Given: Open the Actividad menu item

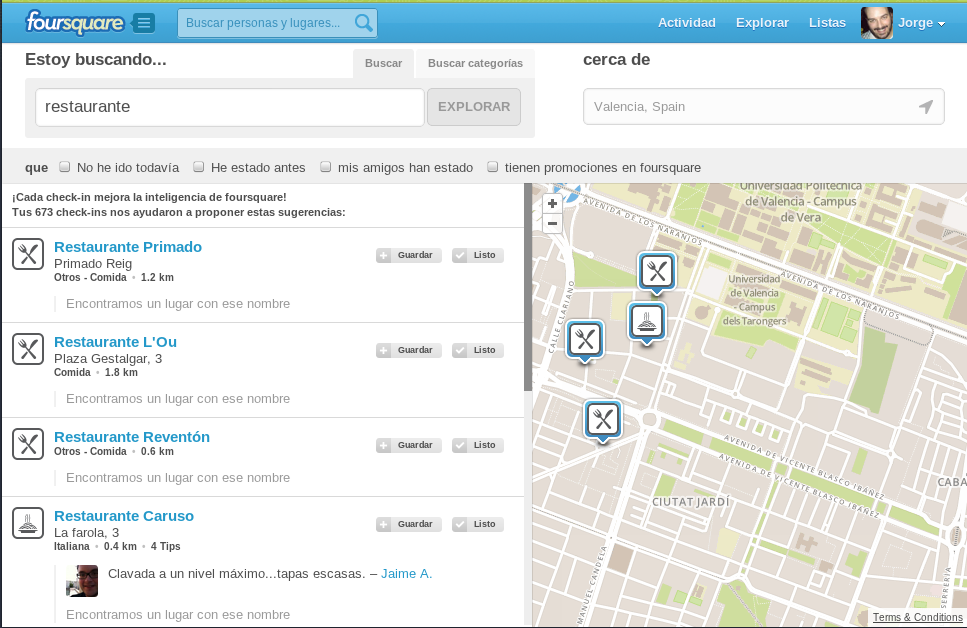Looking at the screenshot, I should [686, 22].
